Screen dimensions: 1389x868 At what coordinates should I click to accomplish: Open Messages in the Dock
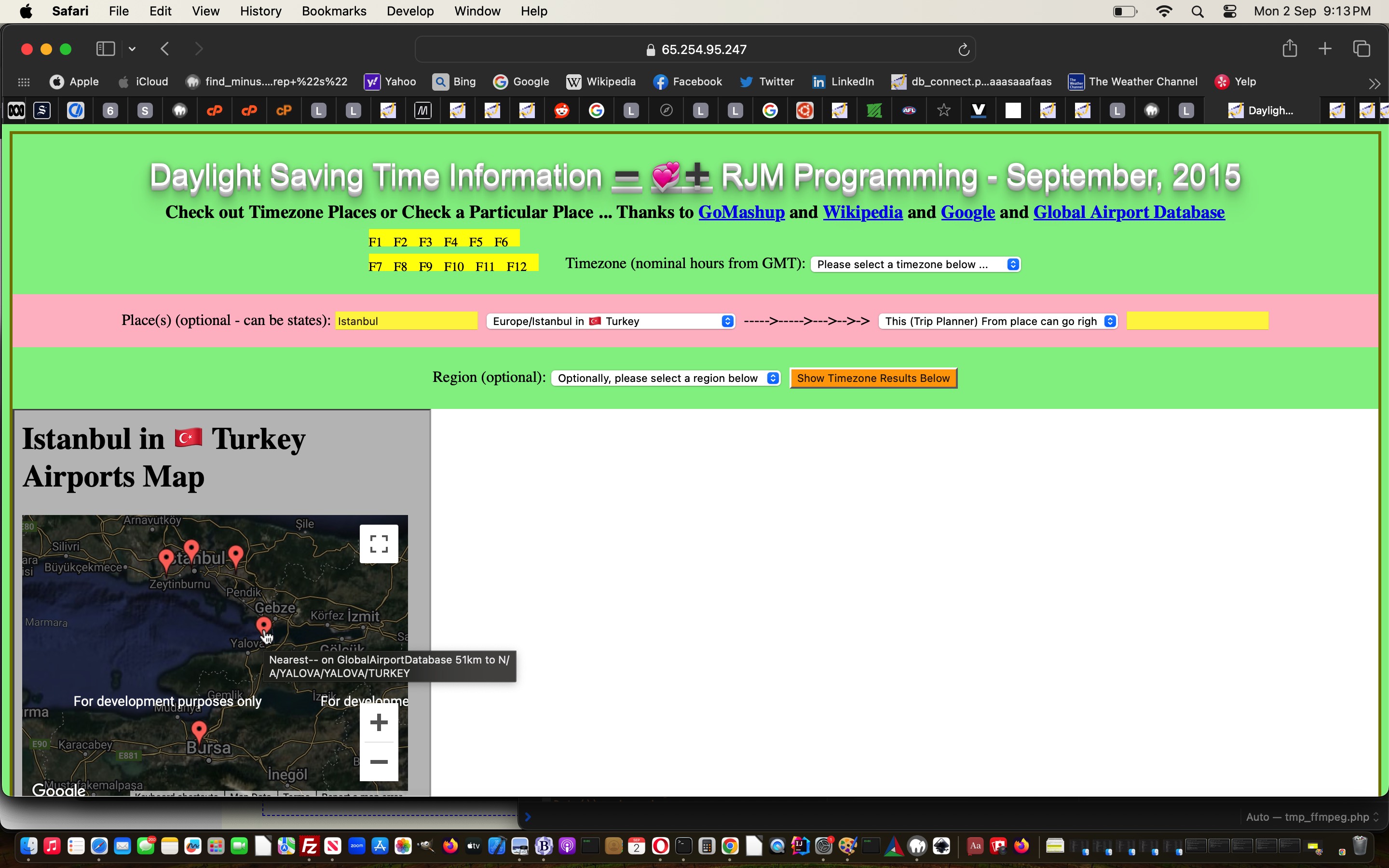tap(146, 846)
